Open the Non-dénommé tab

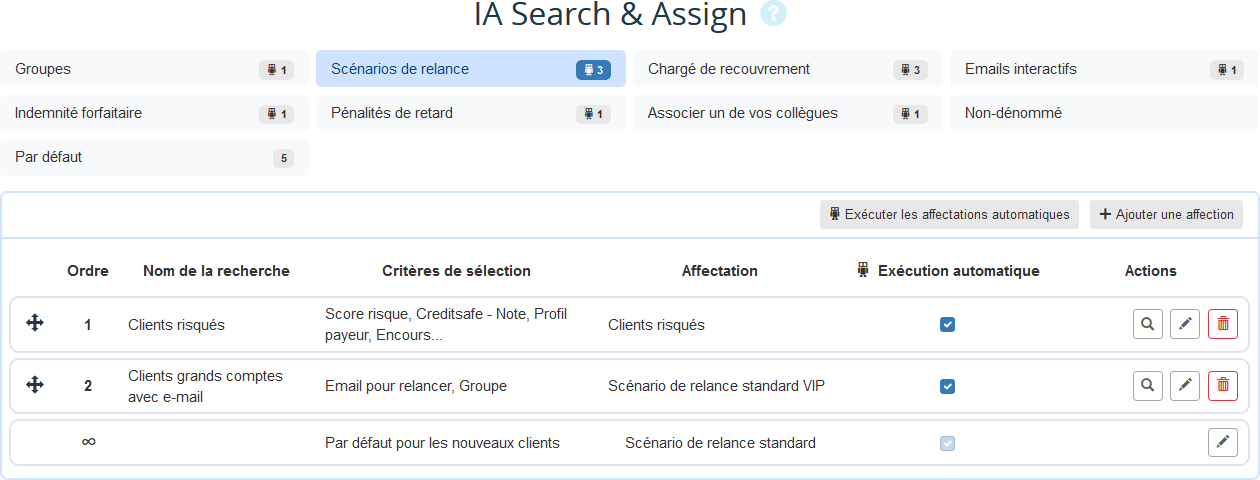click(1105, 113)
